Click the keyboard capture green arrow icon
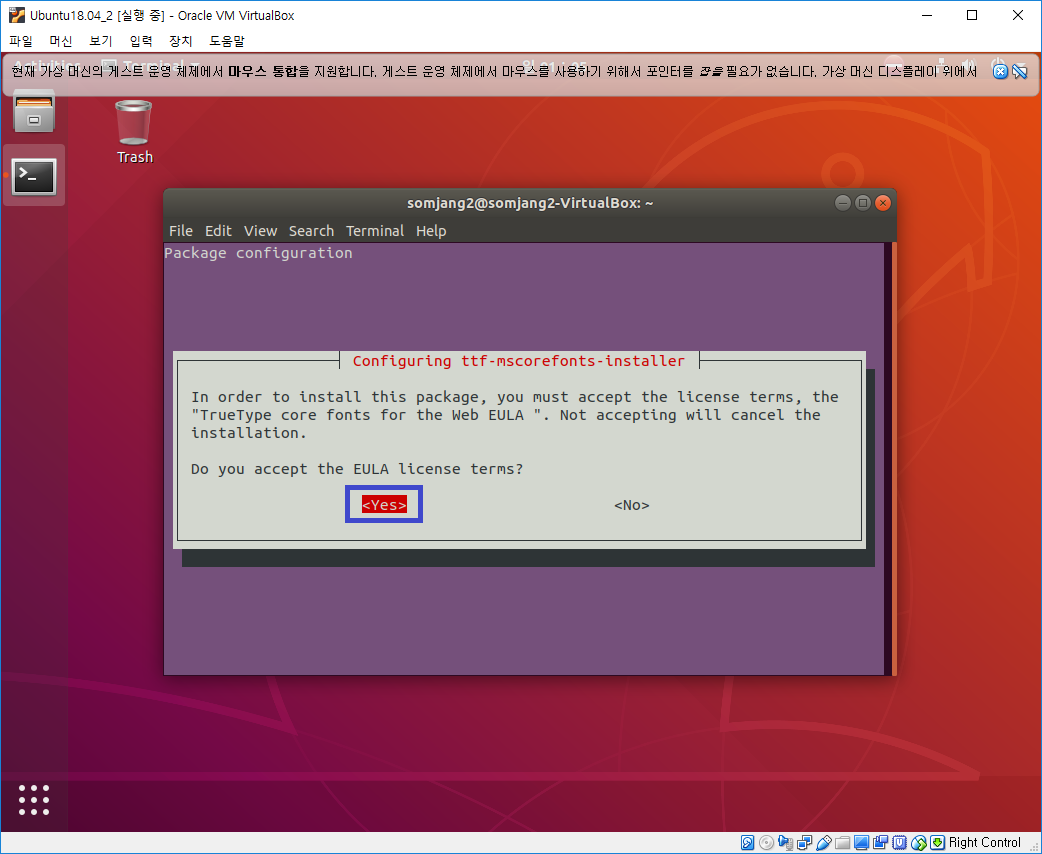1042x854 pixels. tap(937, 843)
